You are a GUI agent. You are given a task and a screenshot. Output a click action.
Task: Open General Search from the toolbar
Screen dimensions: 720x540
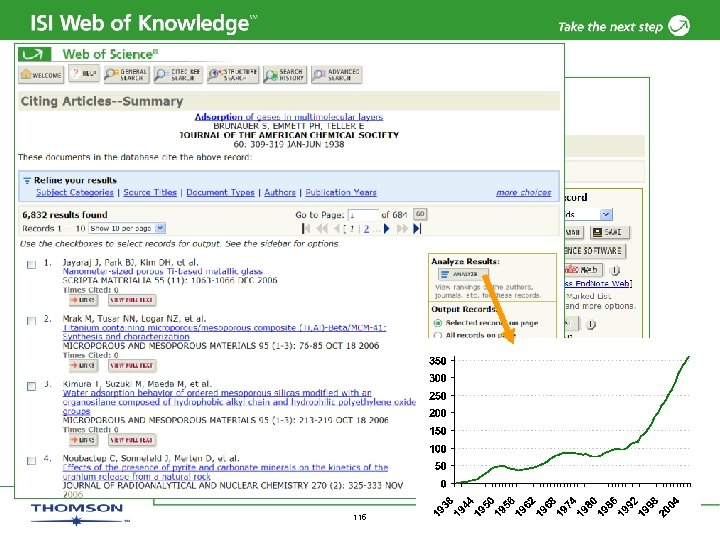pyautogui.click(x=126, y=74)
